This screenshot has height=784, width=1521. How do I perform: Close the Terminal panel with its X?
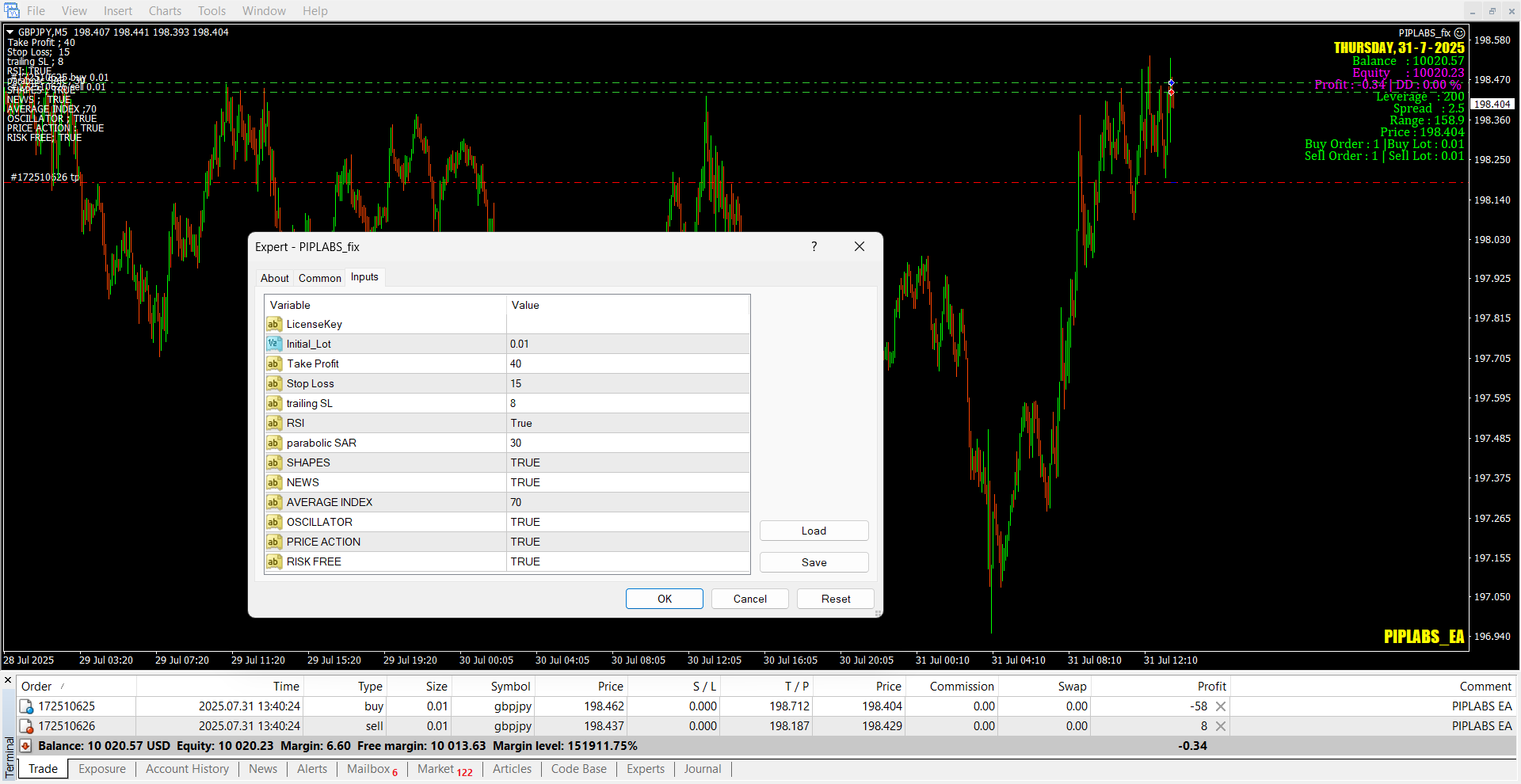[8, 680]
